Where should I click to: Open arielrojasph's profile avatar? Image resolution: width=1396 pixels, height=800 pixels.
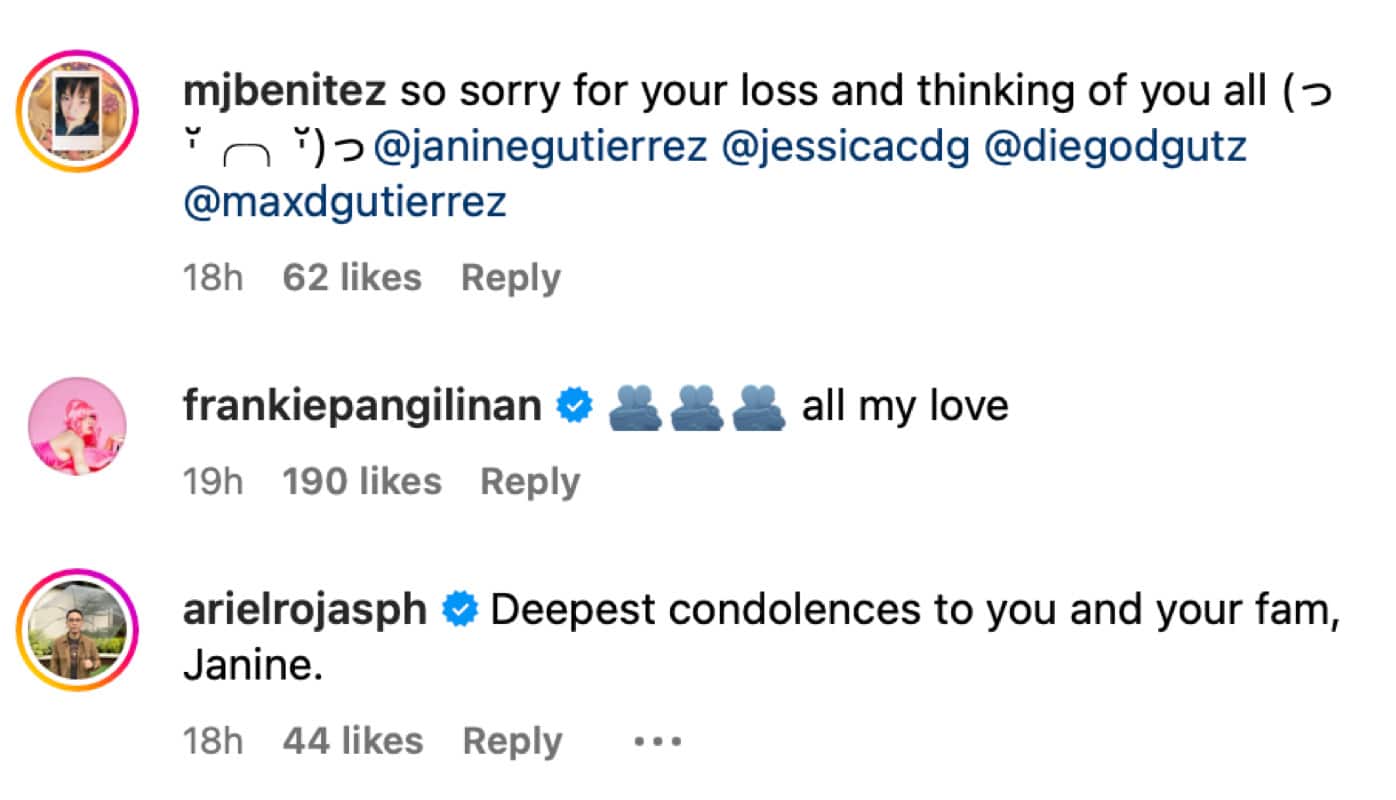click(x=77, y=629)
